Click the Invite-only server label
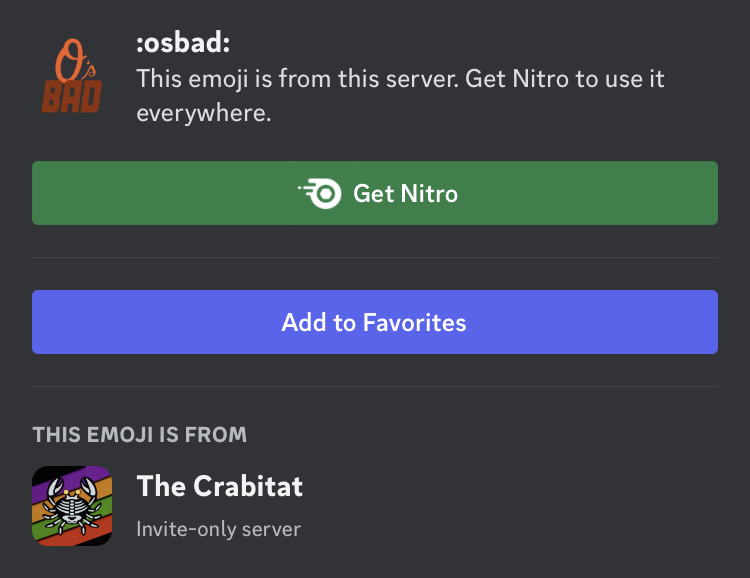The height and width of the screenshot is (578, 750). (x=219, y=529)
